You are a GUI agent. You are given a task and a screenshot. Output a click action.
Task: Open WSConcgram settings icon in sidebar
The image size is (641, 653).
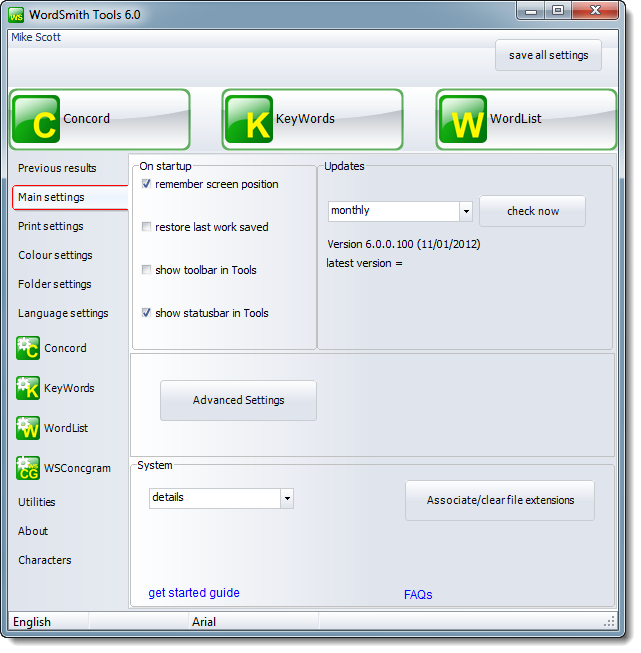click(x=28, y=468)
